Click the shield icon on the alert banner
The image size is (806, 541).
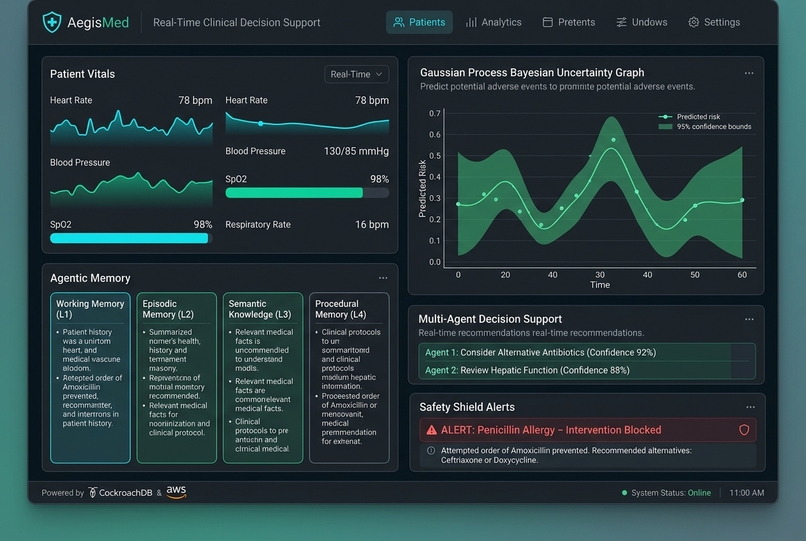(x=744, y=430)
